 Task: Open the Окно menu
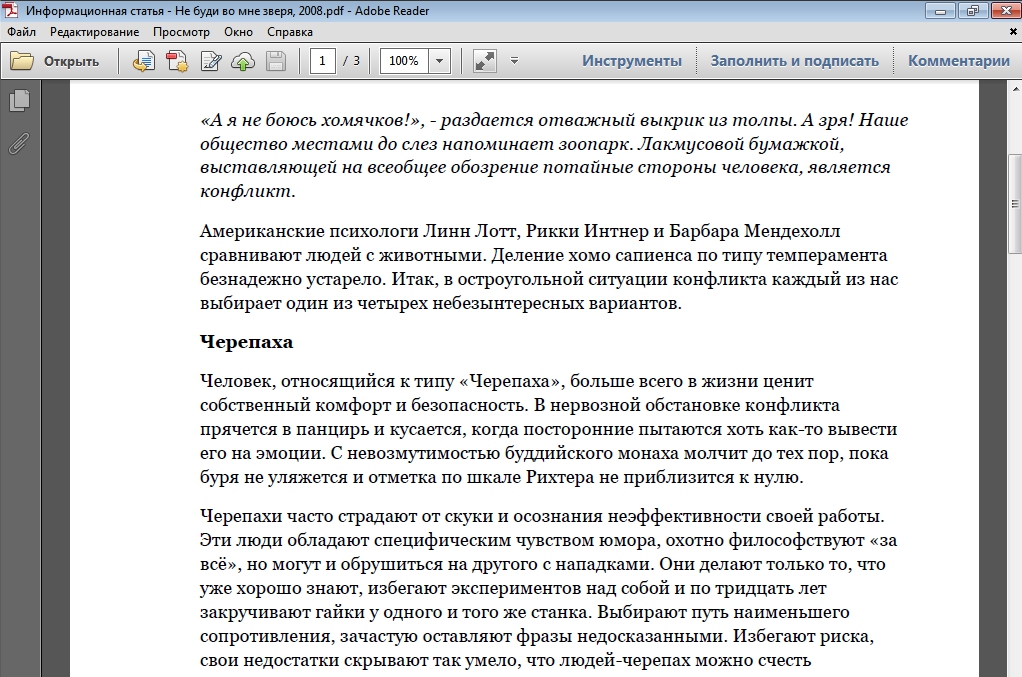(239, 32)
